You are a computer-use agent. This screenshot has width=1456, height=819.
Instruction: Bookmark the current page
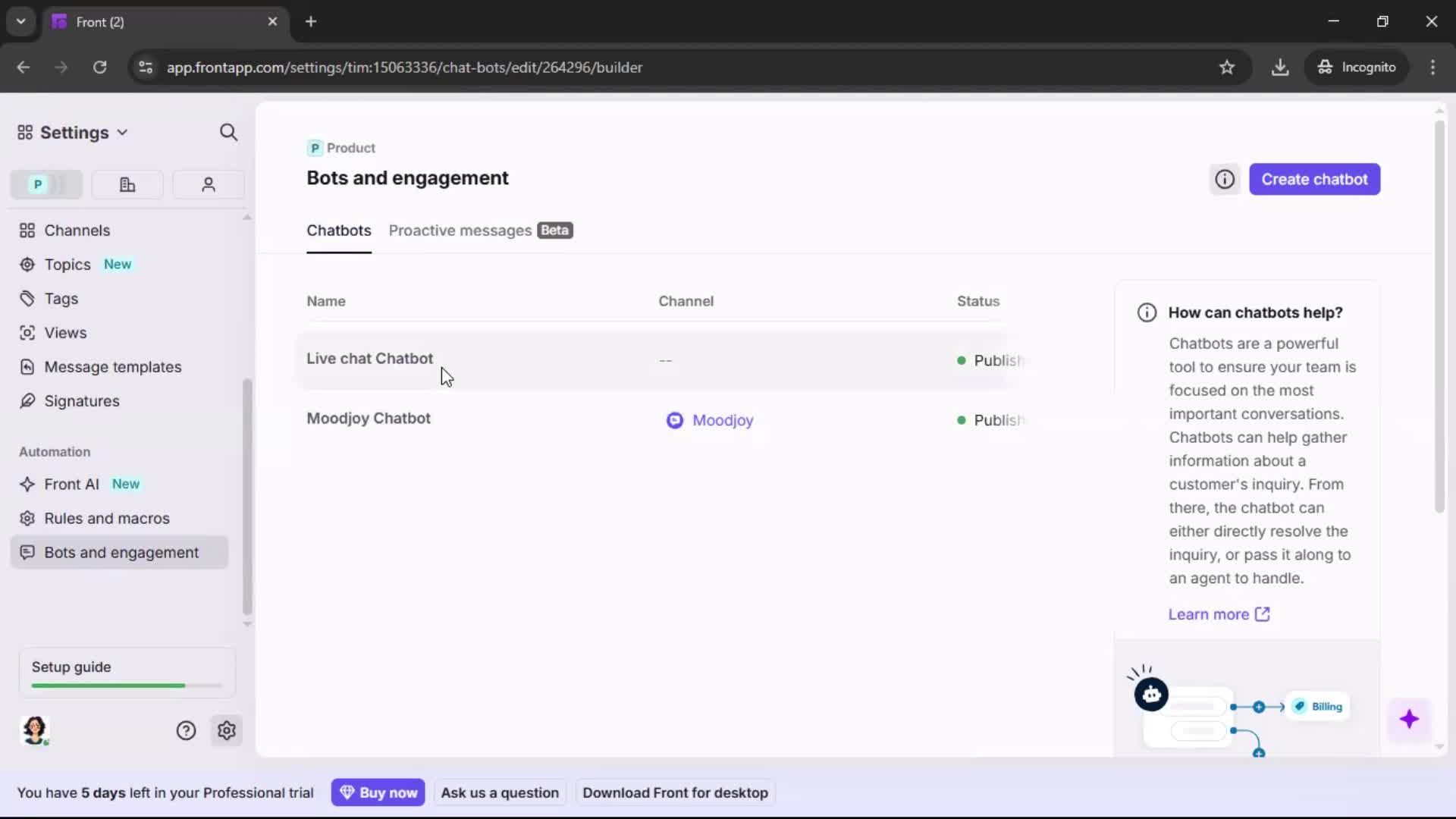click(1227, 67)
